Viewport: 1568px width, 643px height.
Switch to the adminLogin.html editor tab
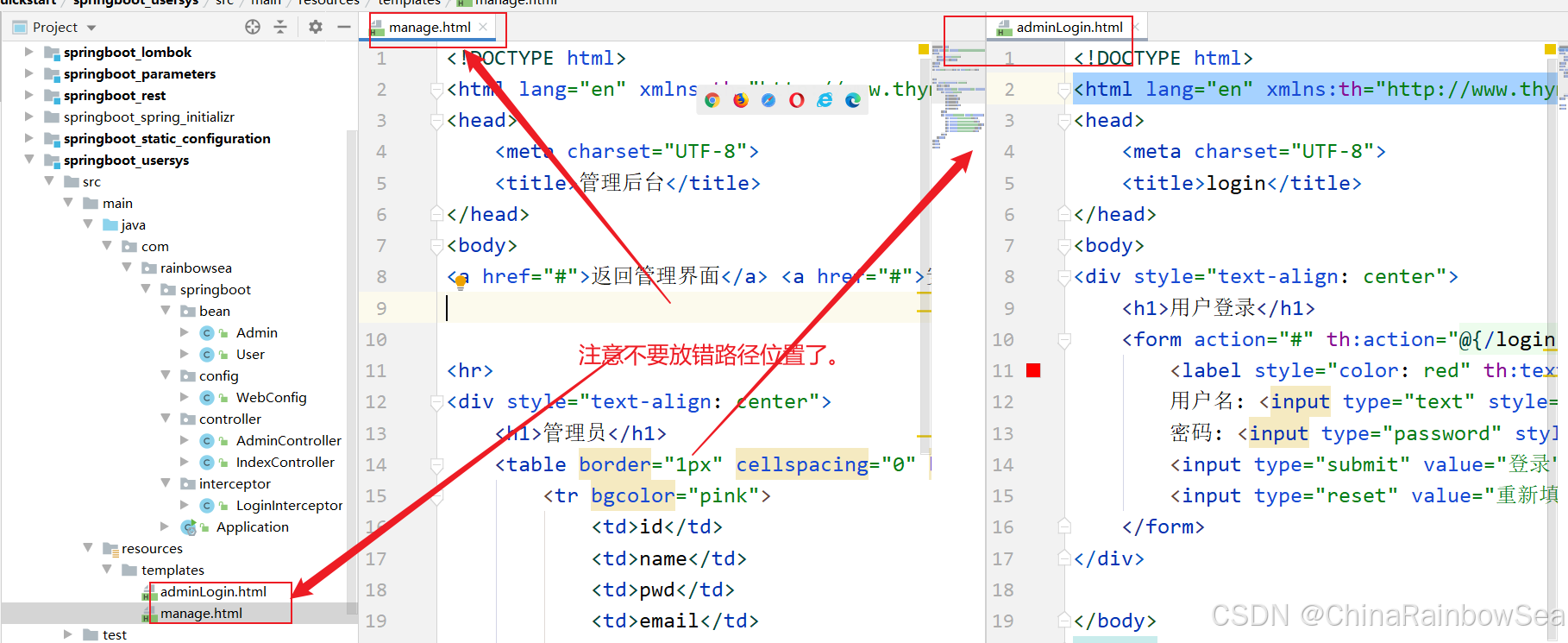(1069, 28)
